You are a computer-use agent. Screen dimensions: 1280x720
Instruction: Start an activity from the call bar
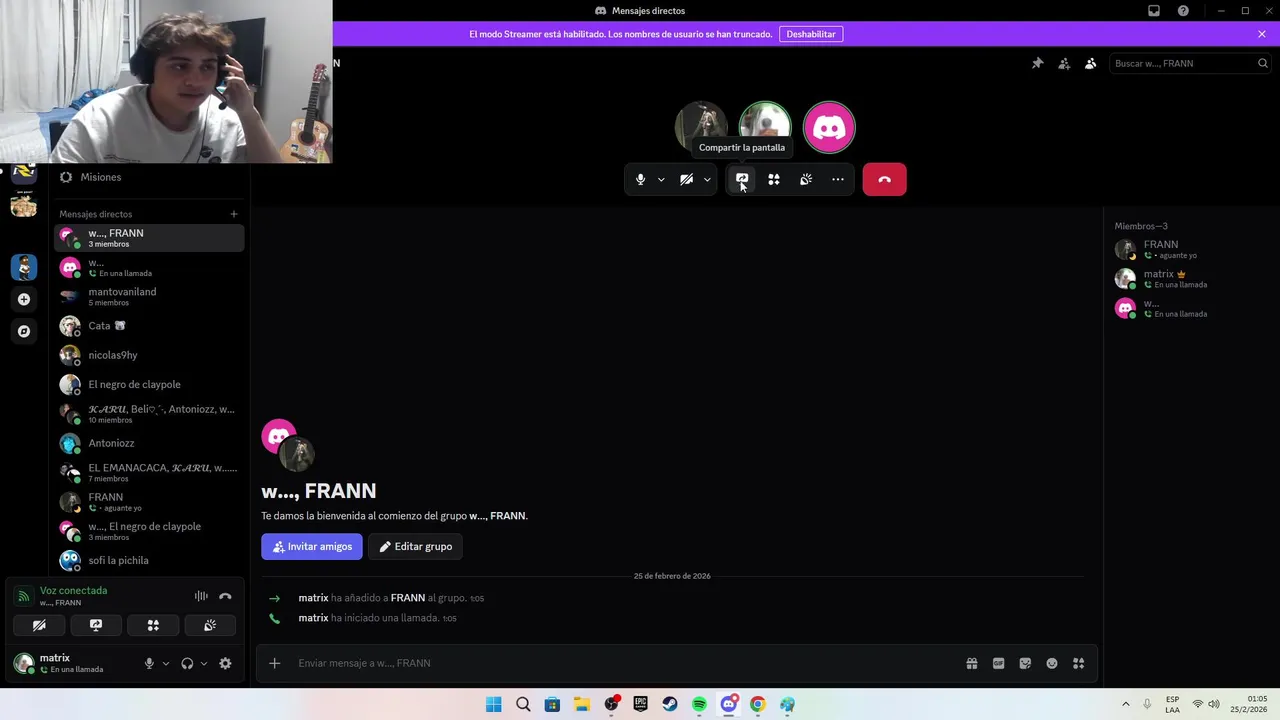[774, 180]
